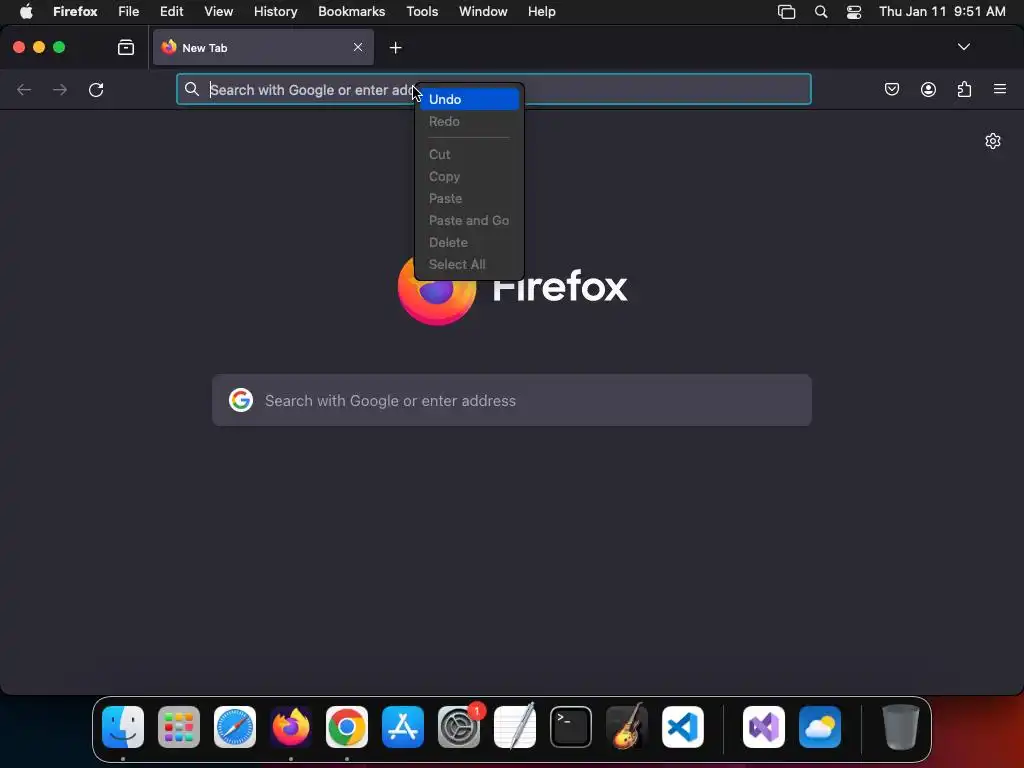This screenshot has height=768, width=1024.
Task: Select the New Tab tab
Action: 263,47
